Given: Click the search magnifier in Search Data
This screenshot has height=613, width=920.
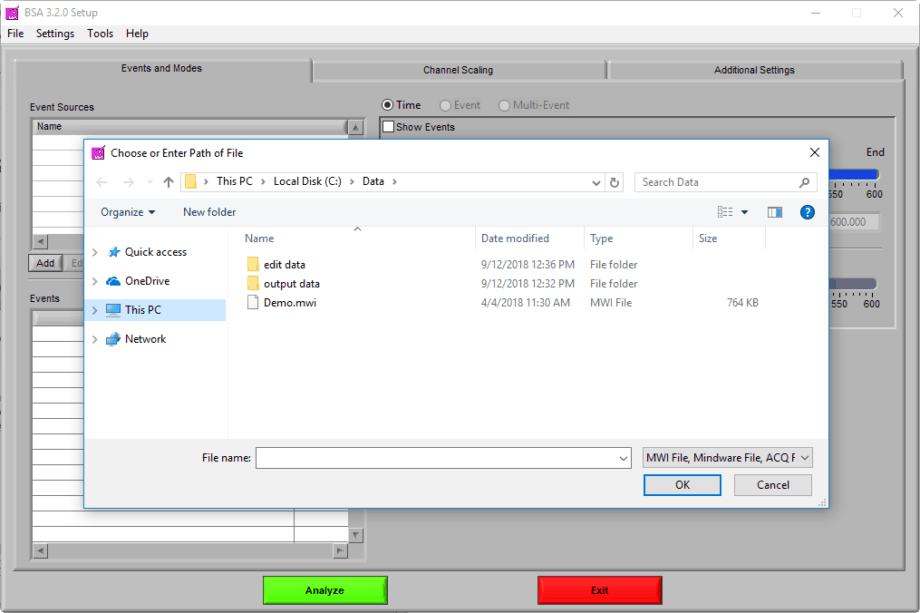Looking at the screenshot, I should pos(803,181).
